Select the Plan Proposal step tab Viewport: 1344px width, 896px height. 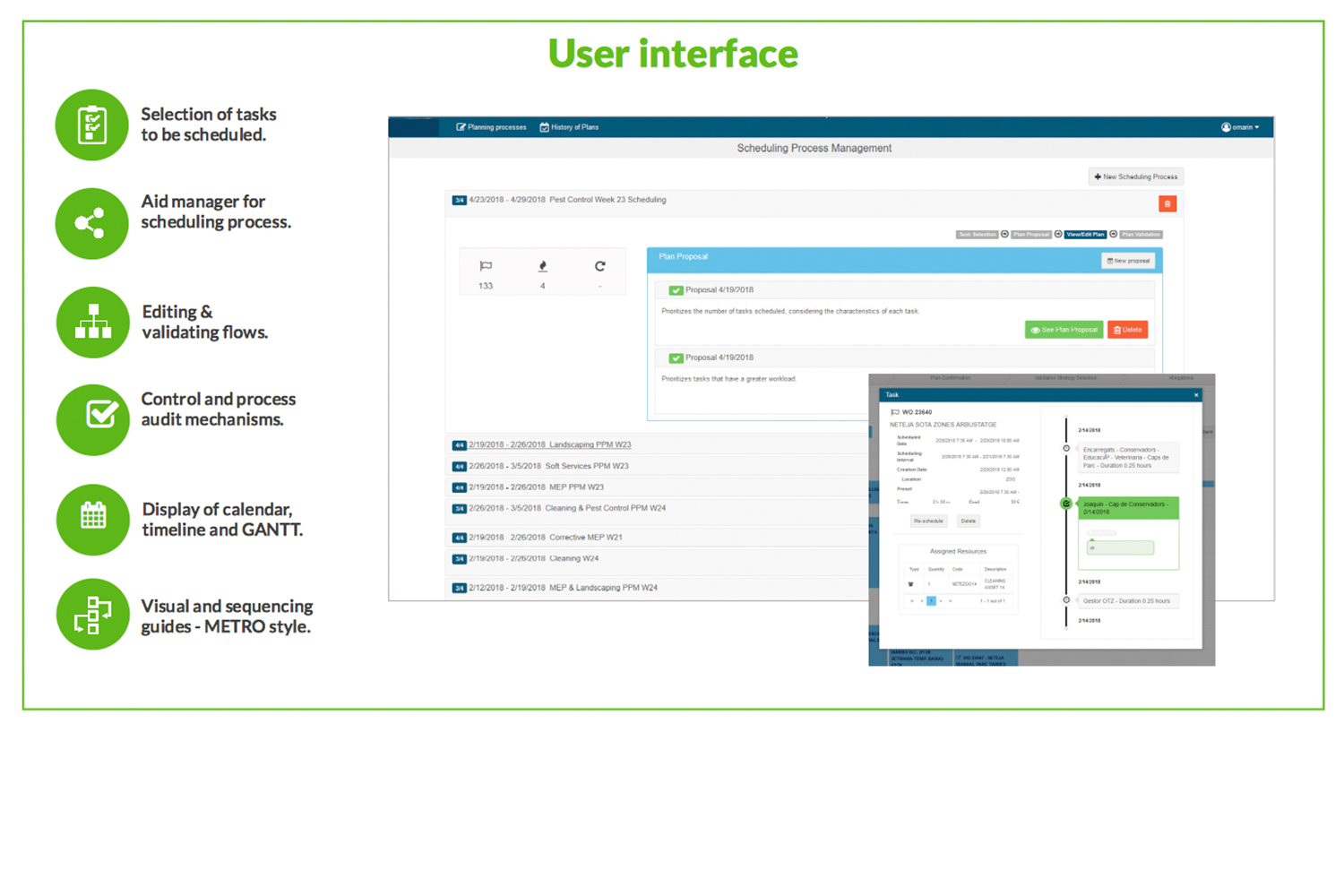1031,235
